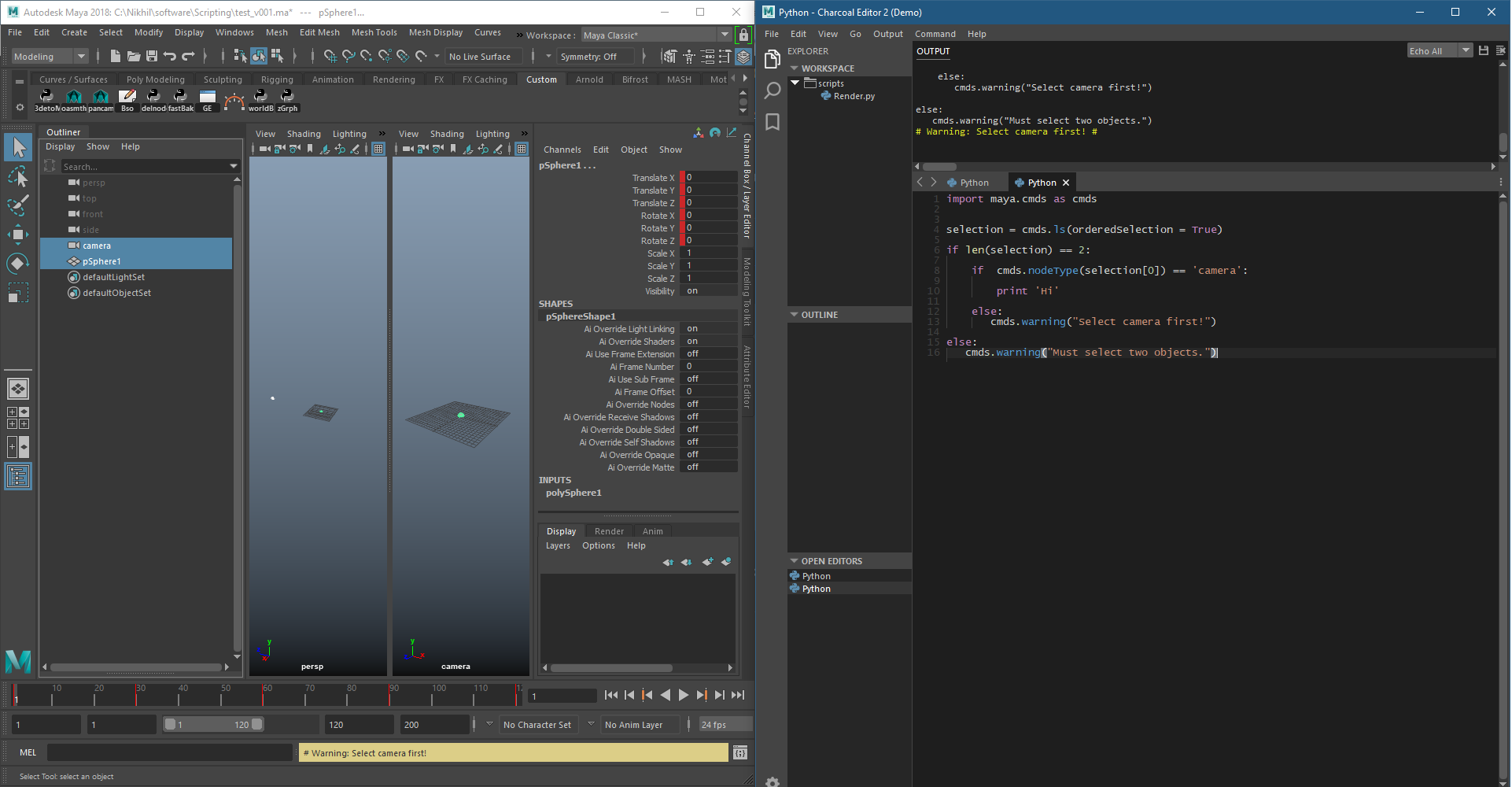The width and height of the screenshot is (1512, 787).
Task: Toggle MEL command line language
Action: click(x=28, y=753)
